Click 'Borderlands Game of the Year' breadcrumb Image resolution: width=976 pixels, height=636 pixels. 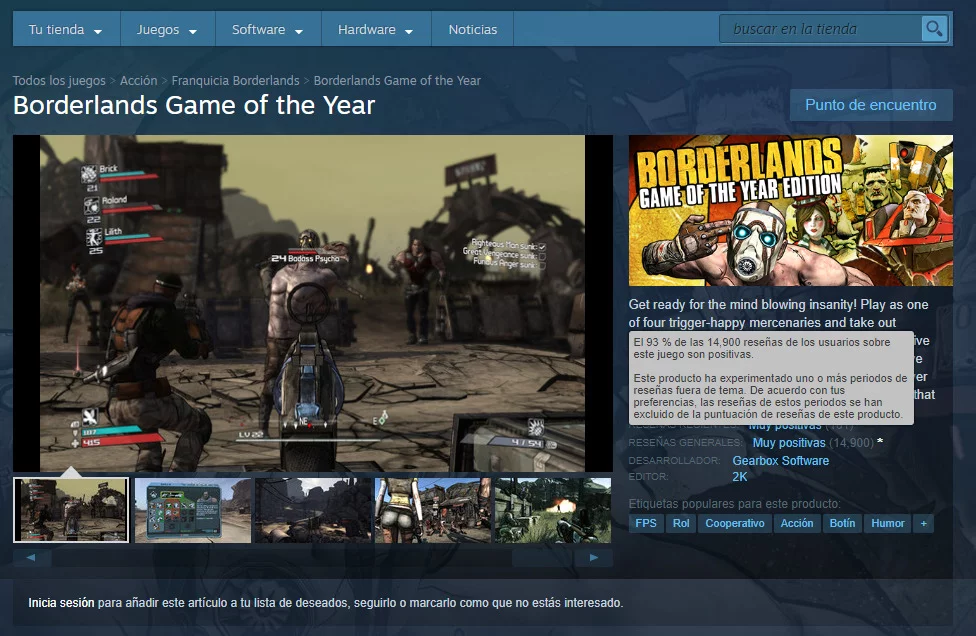click(x=396, y=80)
